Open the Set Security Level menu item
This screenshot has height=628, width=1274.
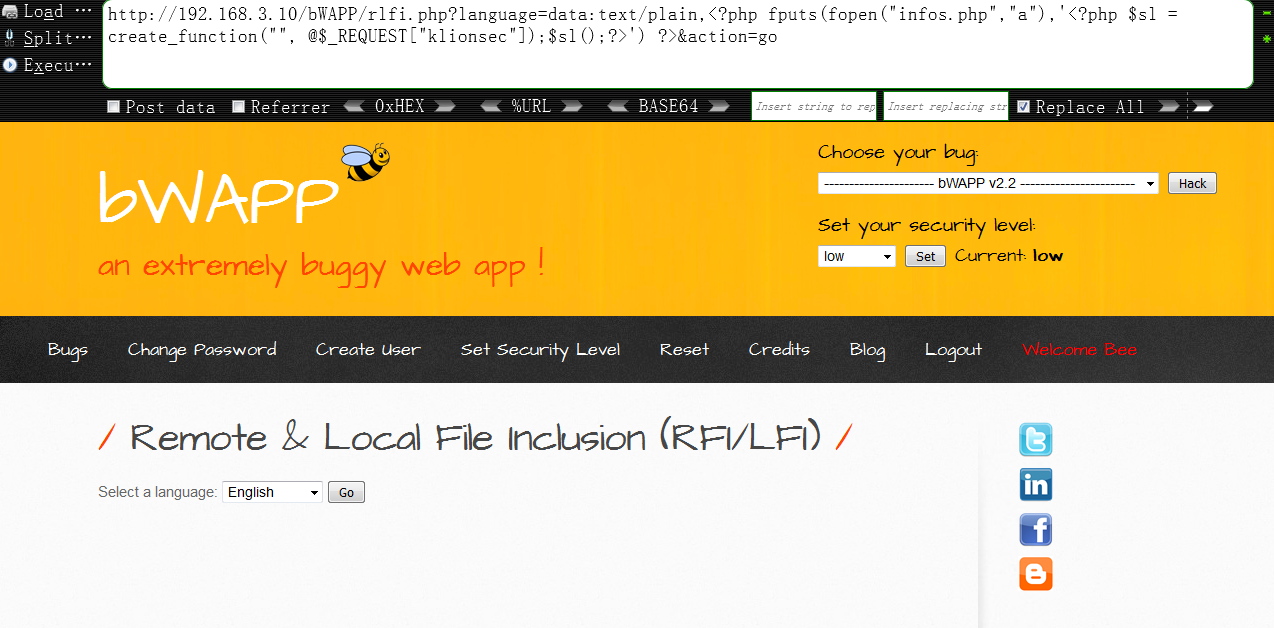[540, 349]
